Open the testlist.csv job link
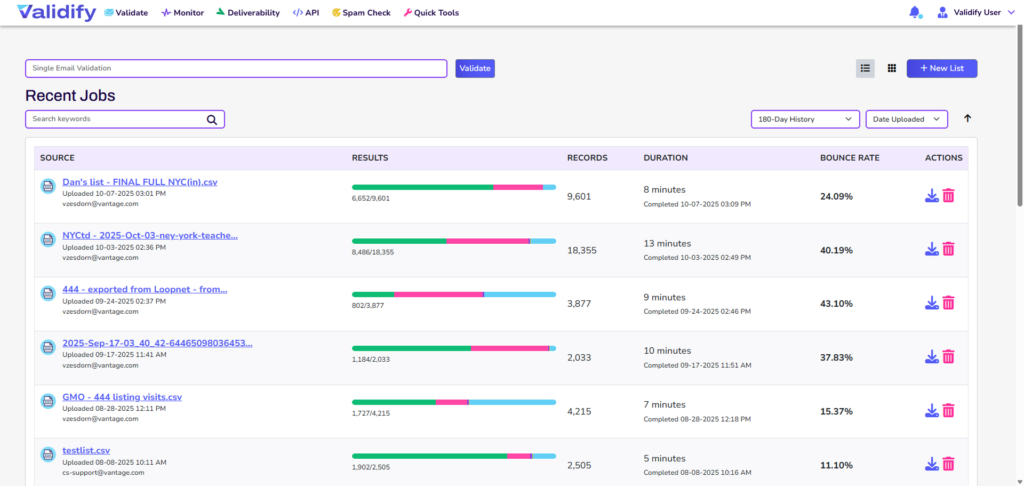Viewport: 1024px width, 486px height. tap(86, 451)
